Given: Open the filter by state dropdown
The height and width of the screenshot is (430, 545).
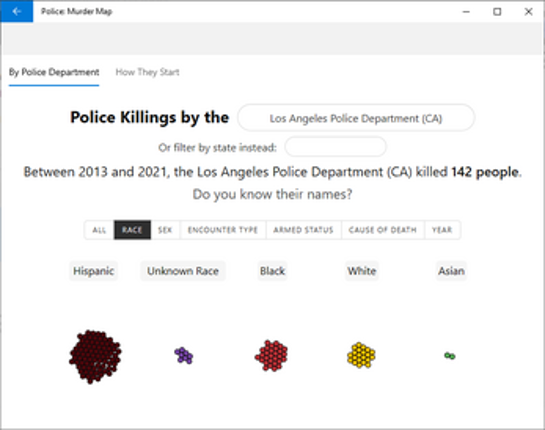Looking at the screenshot, I should pos(335,147).
